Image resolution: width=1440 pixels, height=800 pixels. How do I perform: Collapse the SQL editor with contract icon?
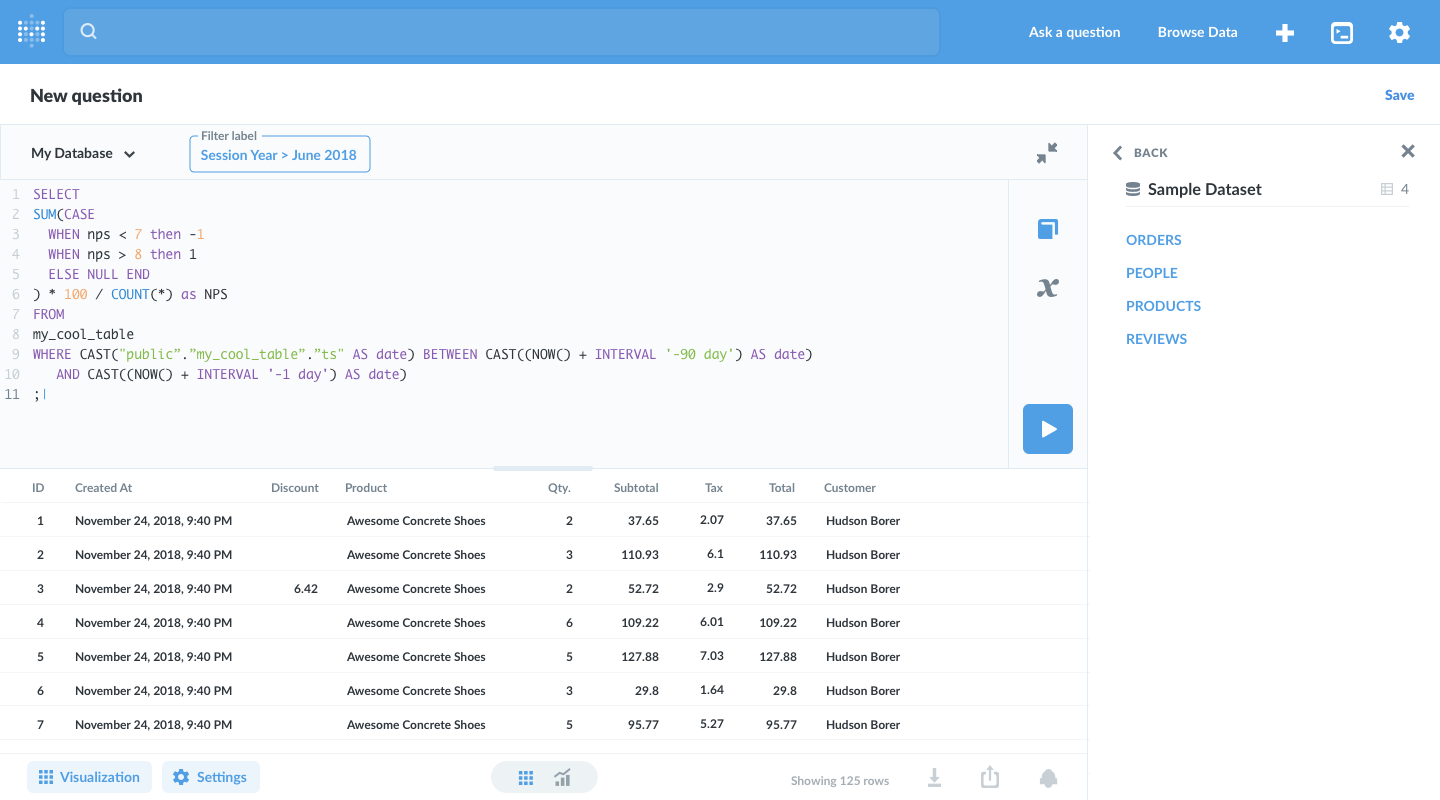pos(1047,153)
